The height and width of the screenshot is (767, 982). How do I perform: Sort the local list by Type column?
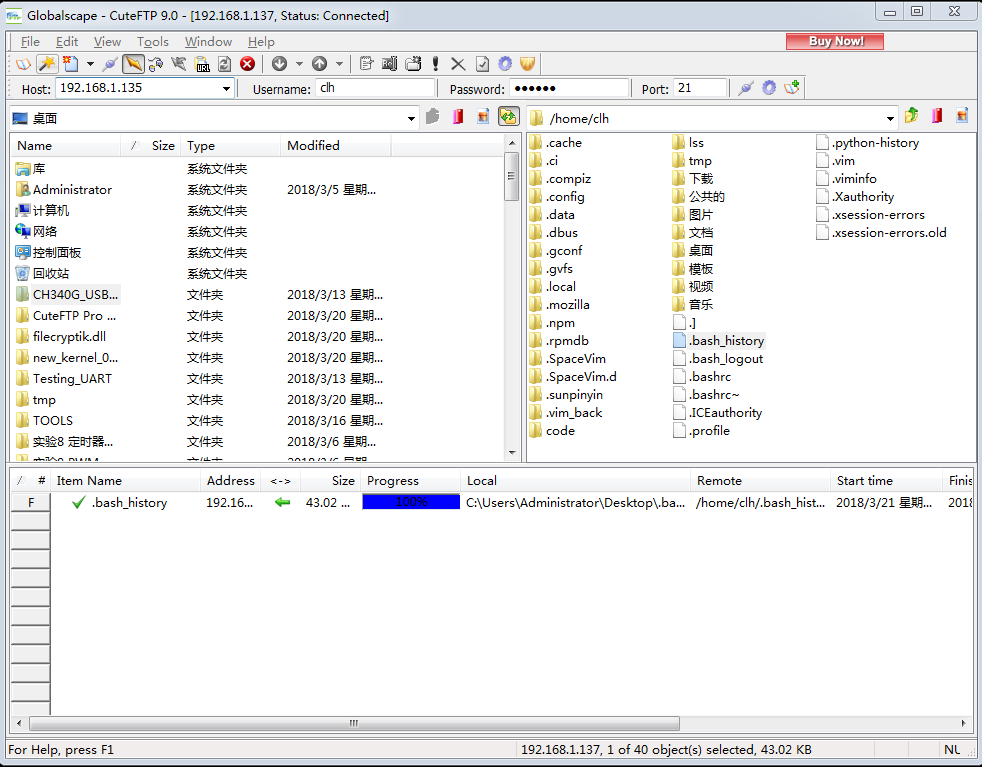230,146
